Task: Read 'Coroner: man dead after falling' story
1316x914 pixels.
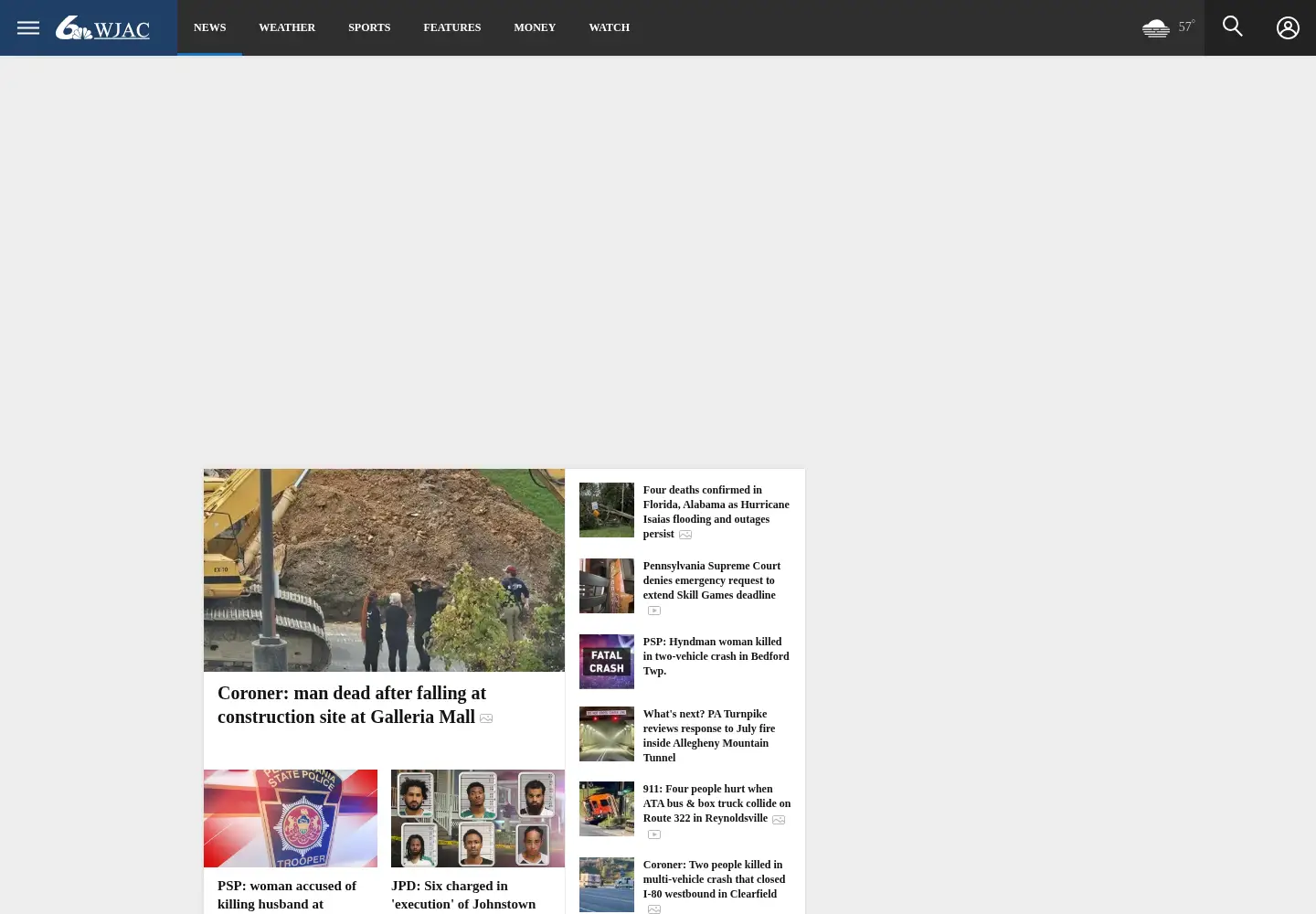Action: click(x=352, y=705)
